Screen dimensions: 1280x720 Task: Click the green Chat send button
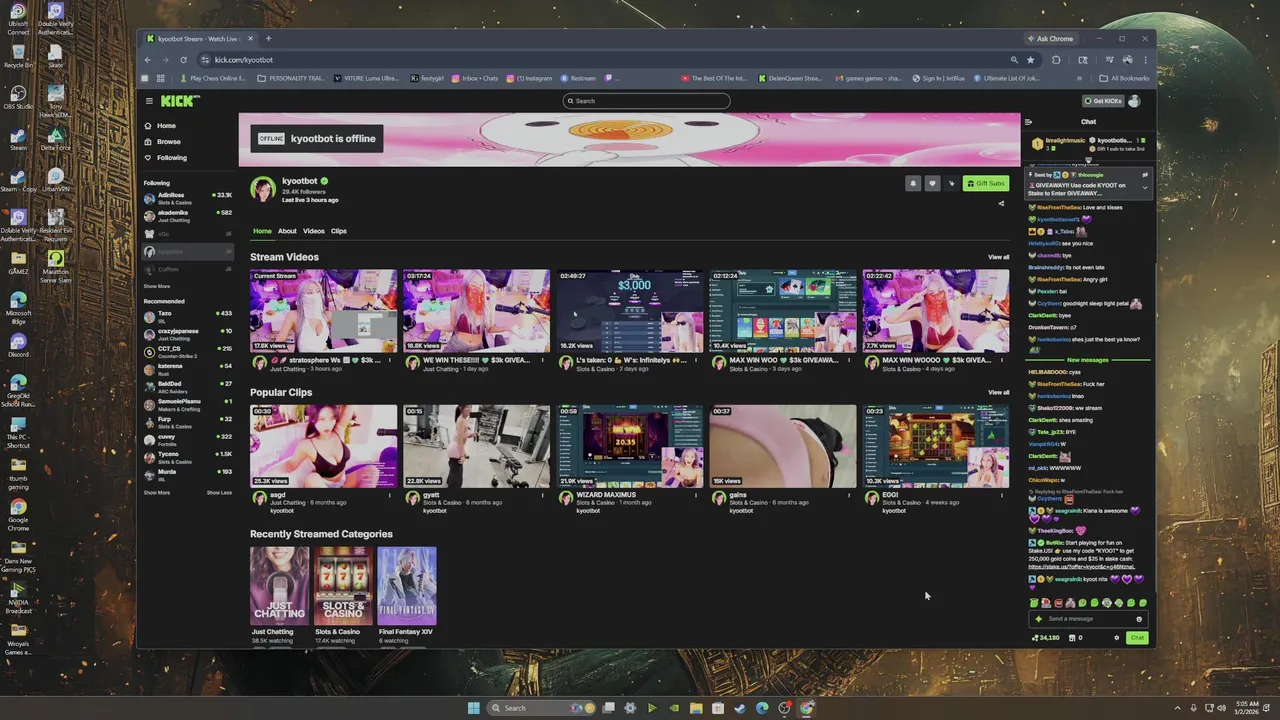(x=1137, y=638)
